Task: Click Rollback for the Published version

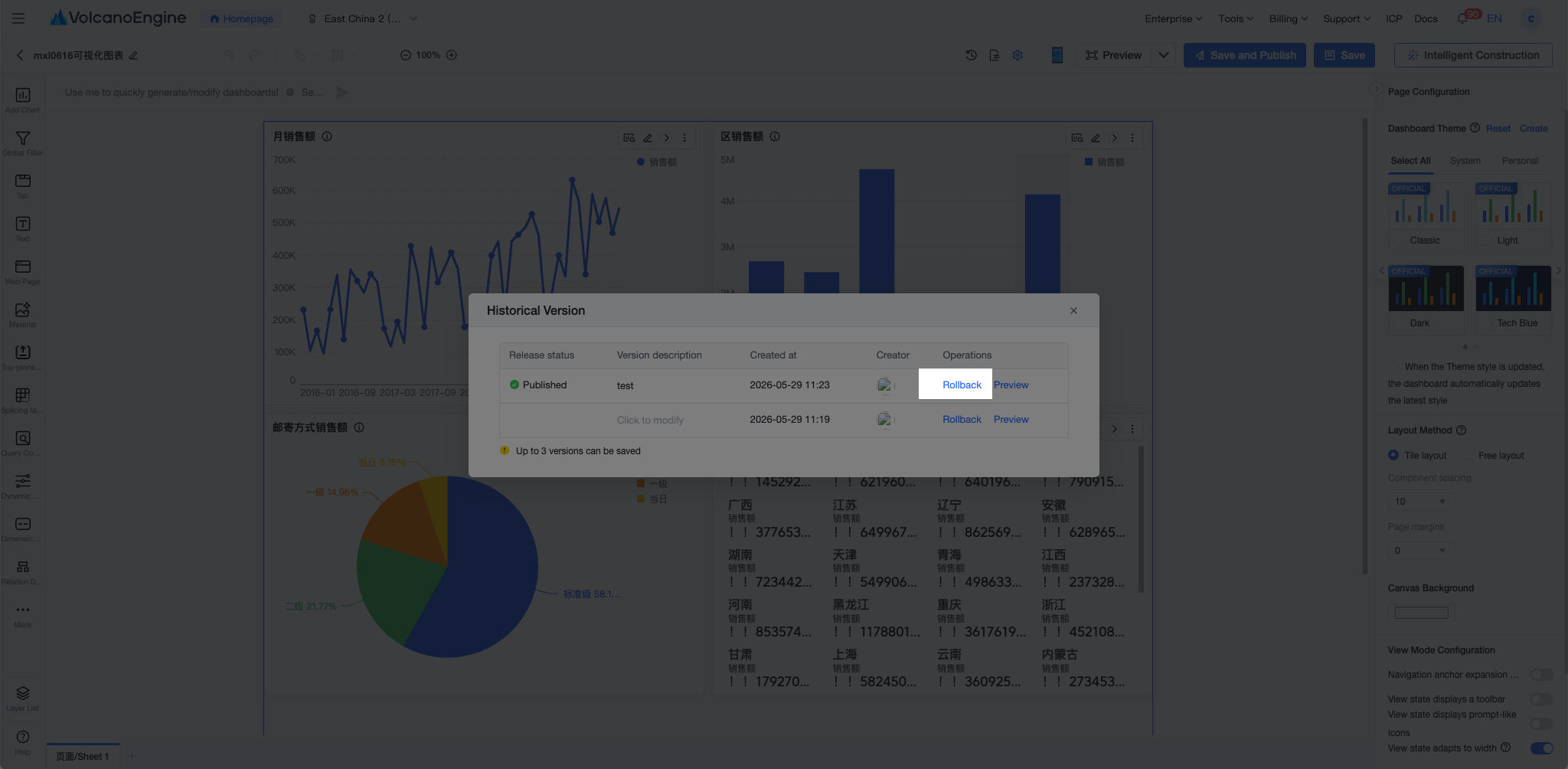Action: click(x=962, y=385)
